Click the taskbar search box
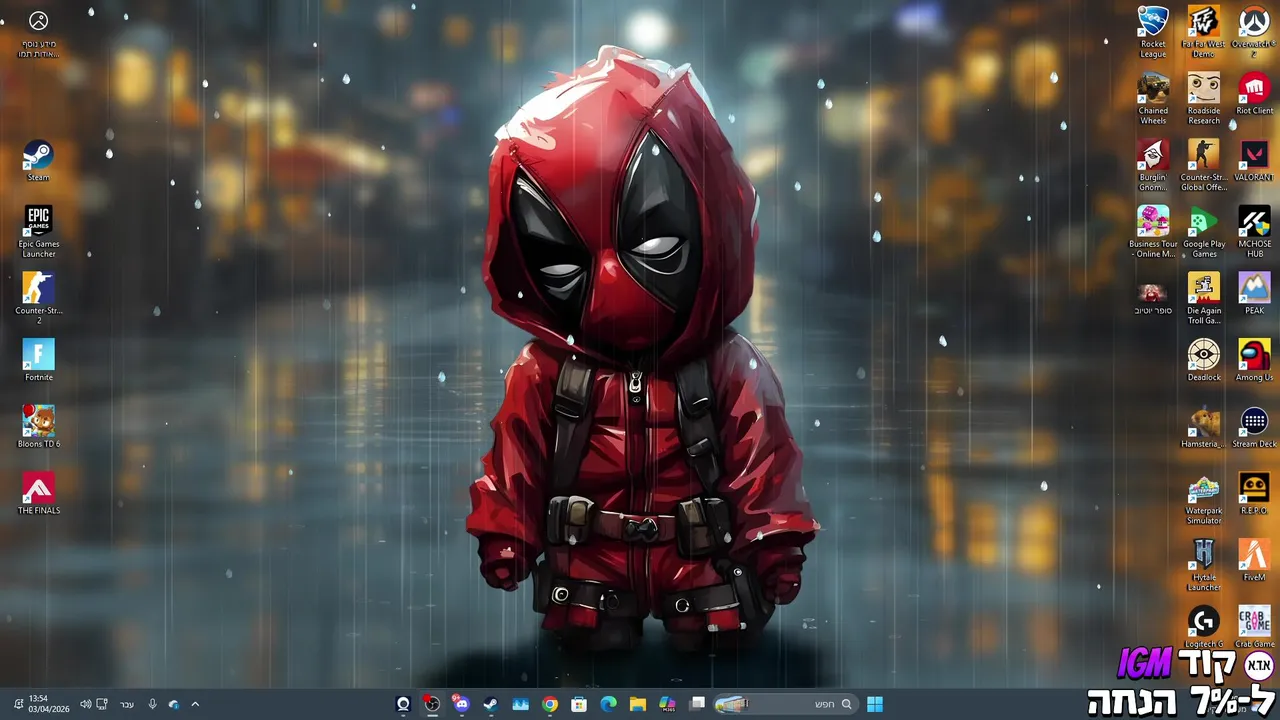 click(x=785, y=704)
